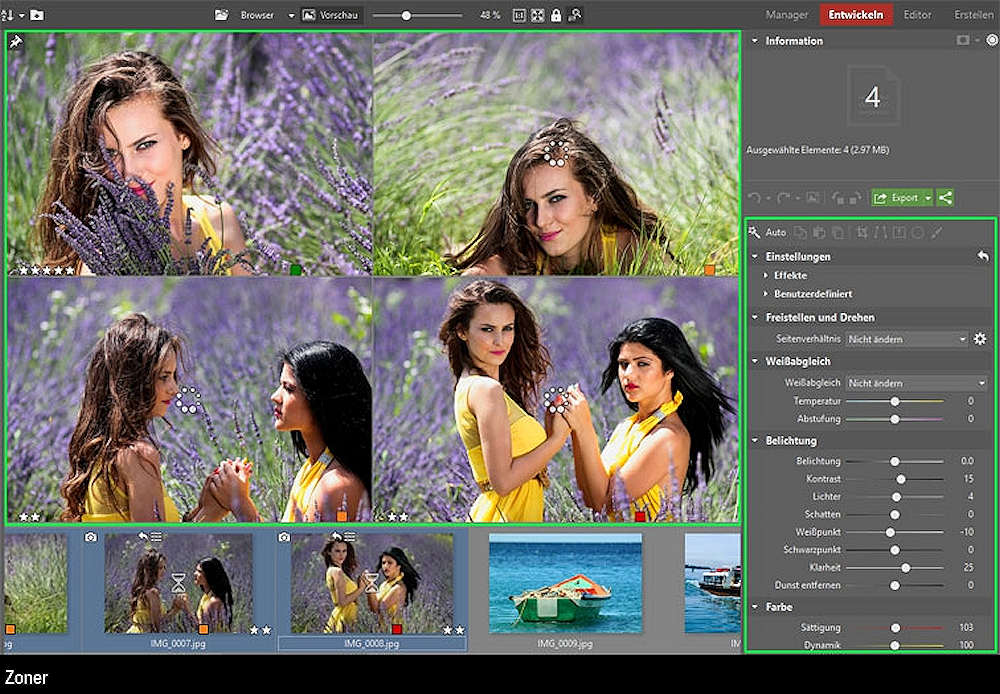Click the Kontrast slider handle

[901, 479]
